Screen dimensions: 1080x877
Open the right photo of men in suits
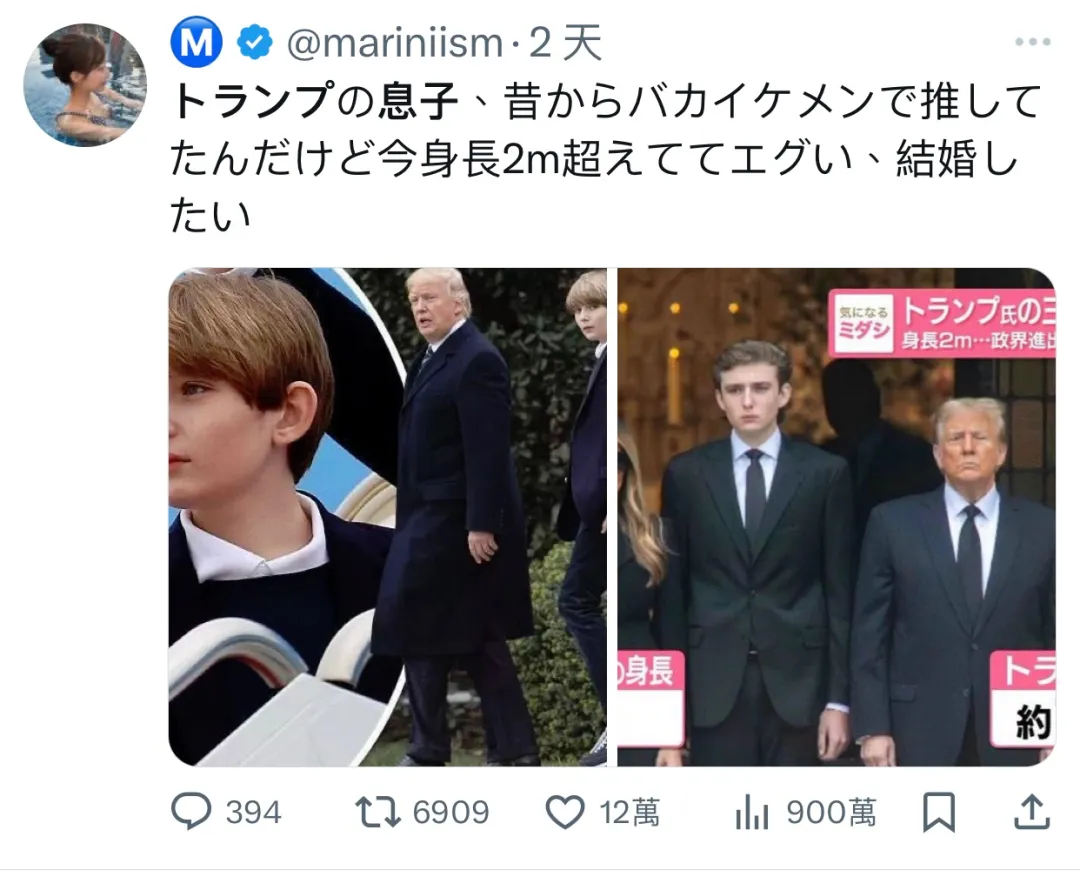tap(836, 516)
